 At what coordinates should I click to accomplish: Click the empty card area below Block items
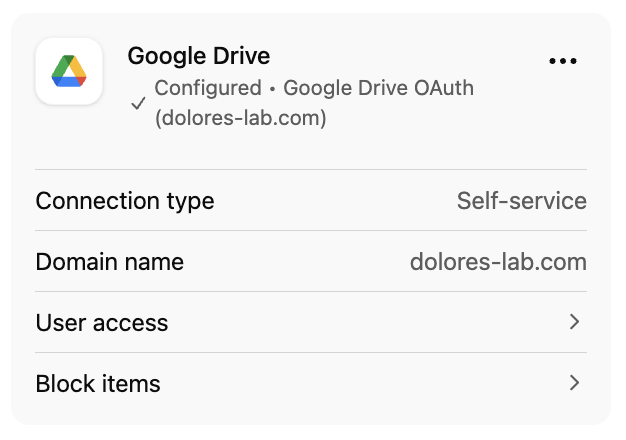point(311,416)
